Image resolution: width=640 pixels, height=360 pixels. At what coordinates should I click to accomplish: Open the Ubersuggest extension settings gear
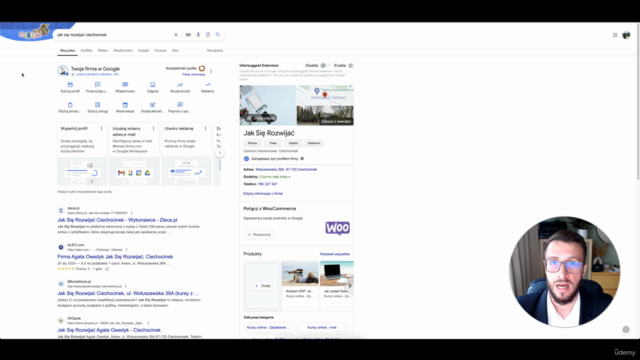351,65
